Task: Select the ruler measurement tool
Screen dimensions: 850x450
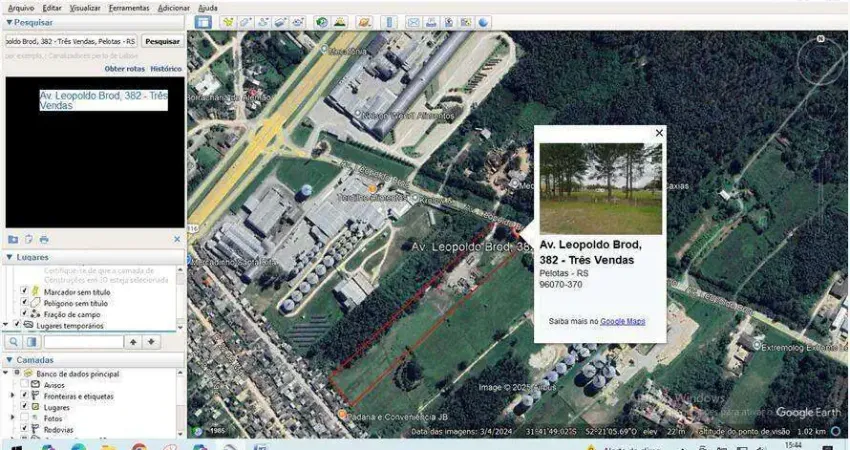Action: [389, 22]
